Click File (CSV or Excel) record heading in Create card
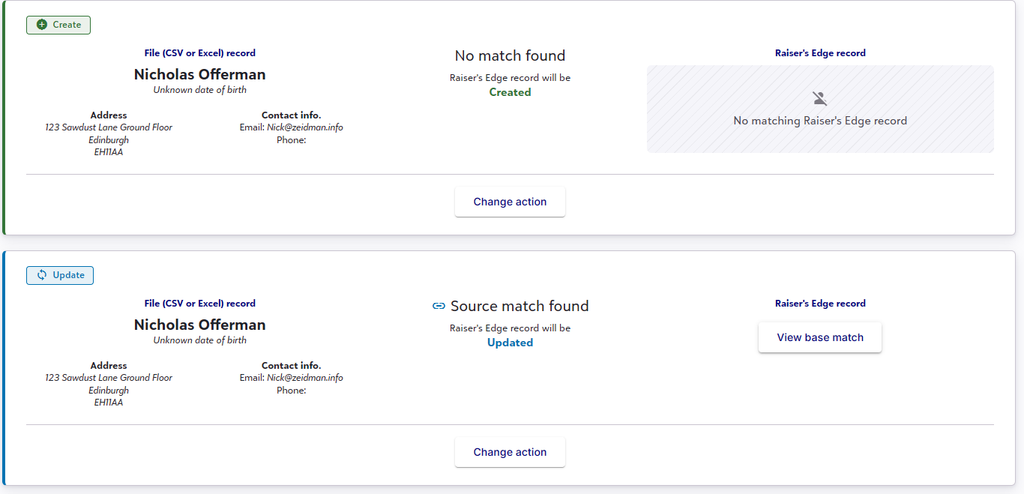Viewport: 1024px width, 494px height. click(x=200, y=53)
